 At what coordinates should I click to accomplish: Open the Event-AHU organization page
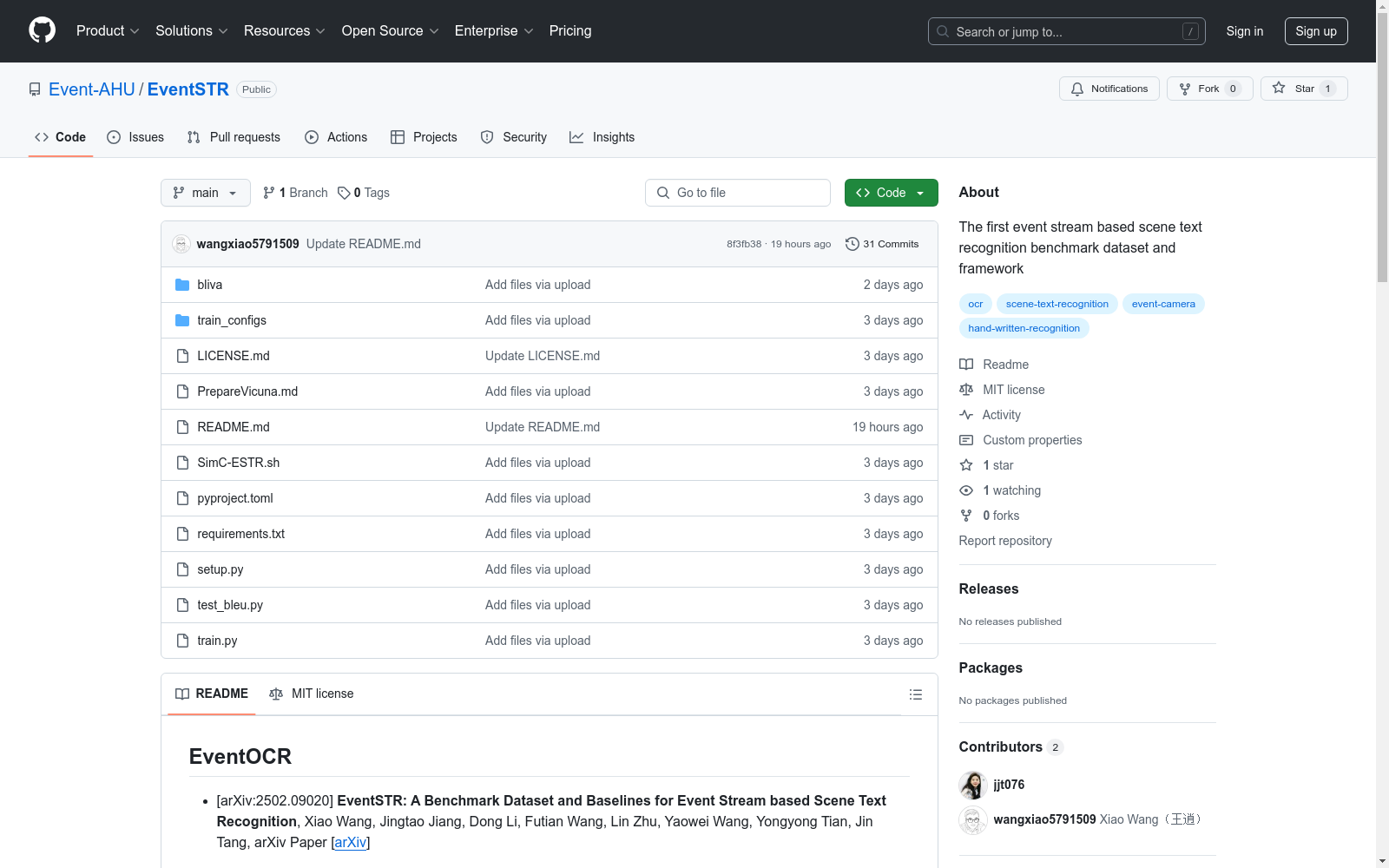click(x=92, y=89)
